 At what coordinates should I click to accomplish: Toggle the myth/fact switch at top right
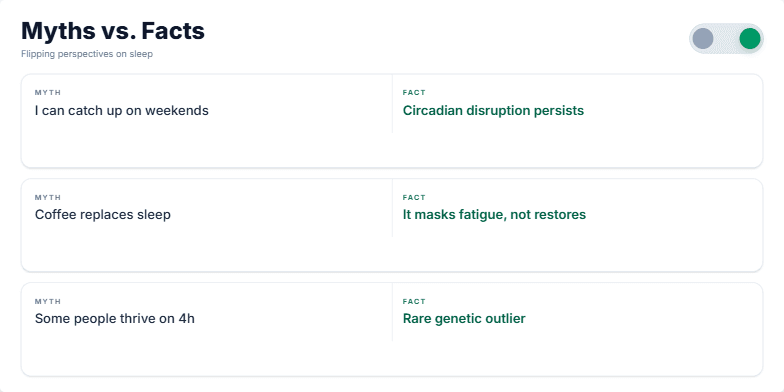726,38
